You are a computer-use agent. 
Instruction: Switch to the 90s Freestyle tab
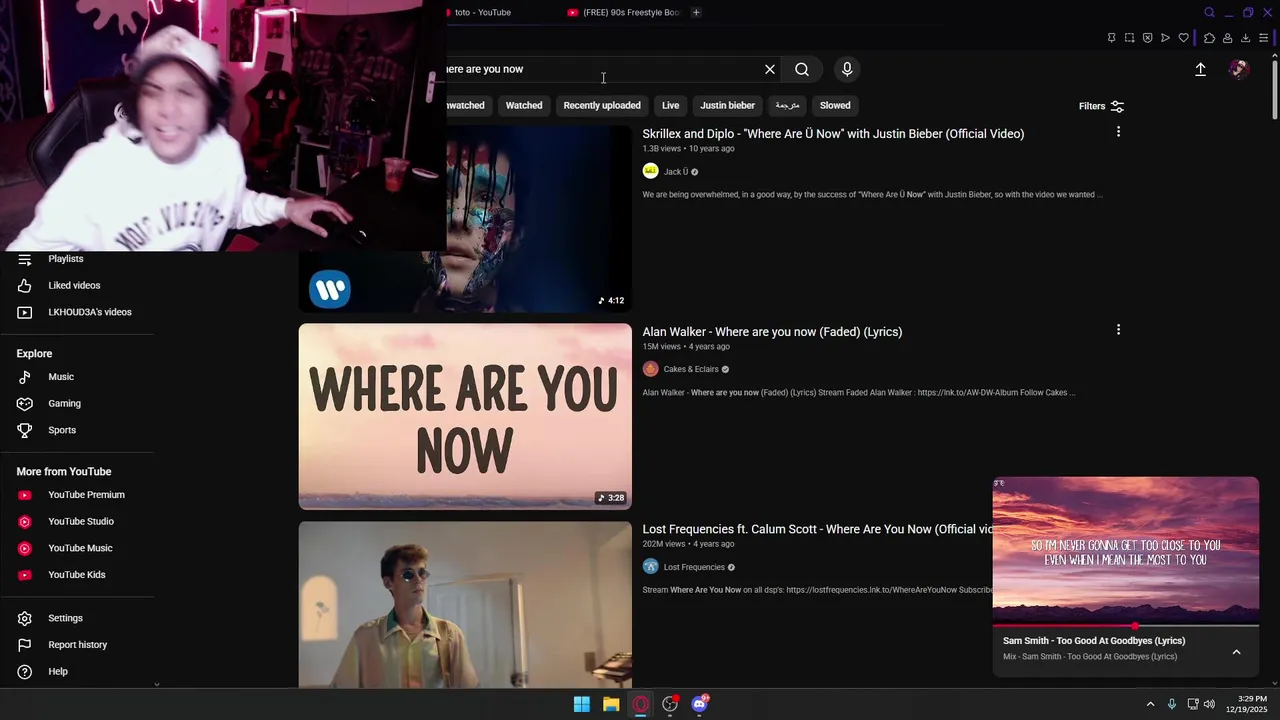(x=623, y=12)
